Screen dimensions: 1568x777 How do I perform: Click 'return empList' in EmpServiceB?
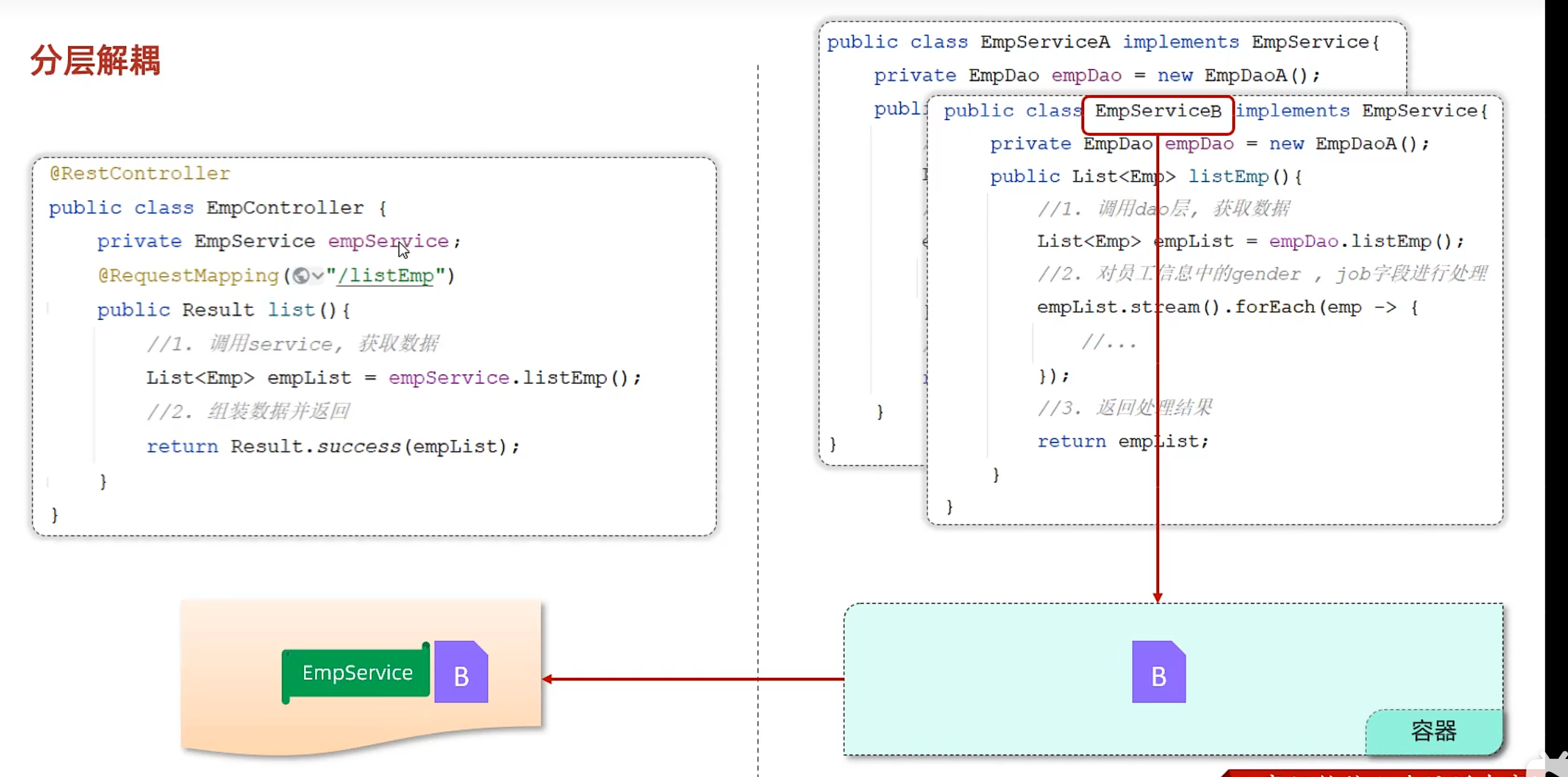pyautogui.click(x=1122, y=441)
